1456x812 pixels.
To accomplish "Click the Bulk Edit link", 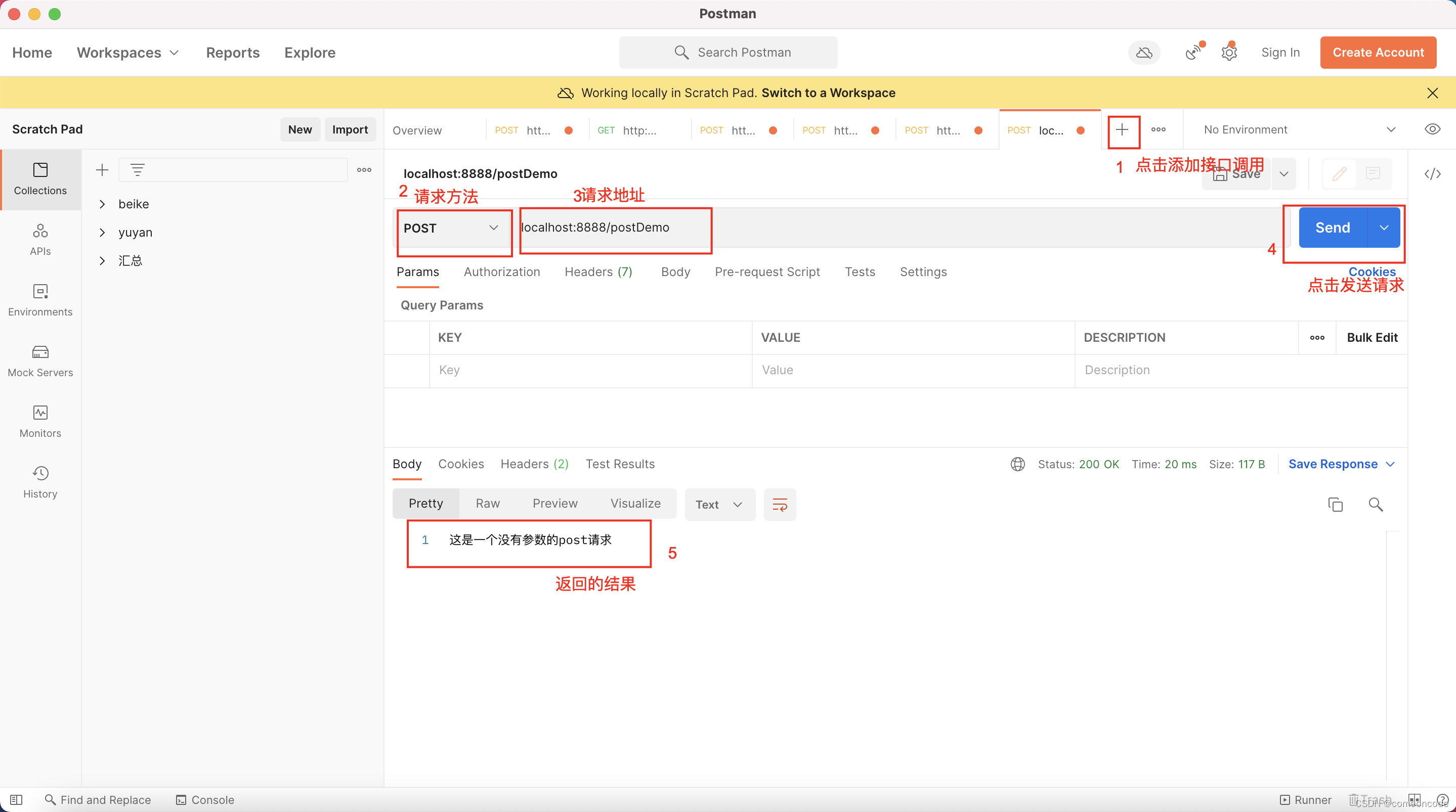I will tap(1372, 337).
